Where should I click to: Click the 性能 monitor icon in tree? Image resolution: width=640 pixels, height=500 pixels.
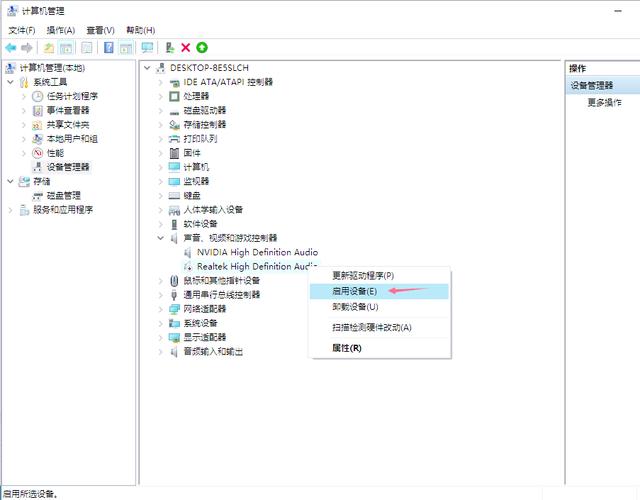pos(38,153)
